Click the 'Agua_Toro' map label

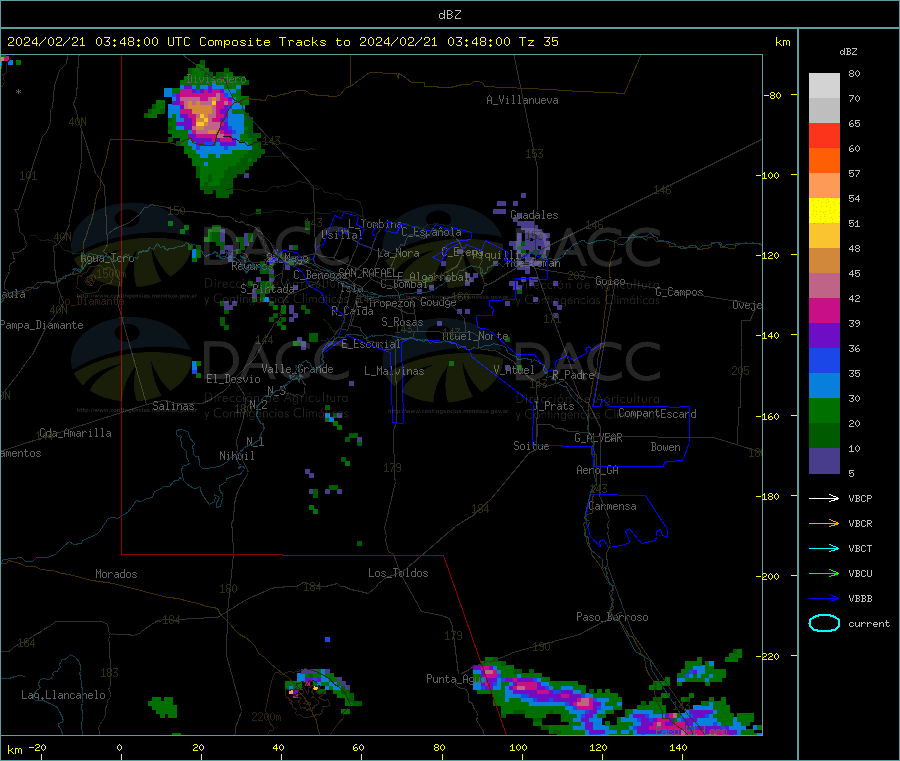tap(107, 258)
